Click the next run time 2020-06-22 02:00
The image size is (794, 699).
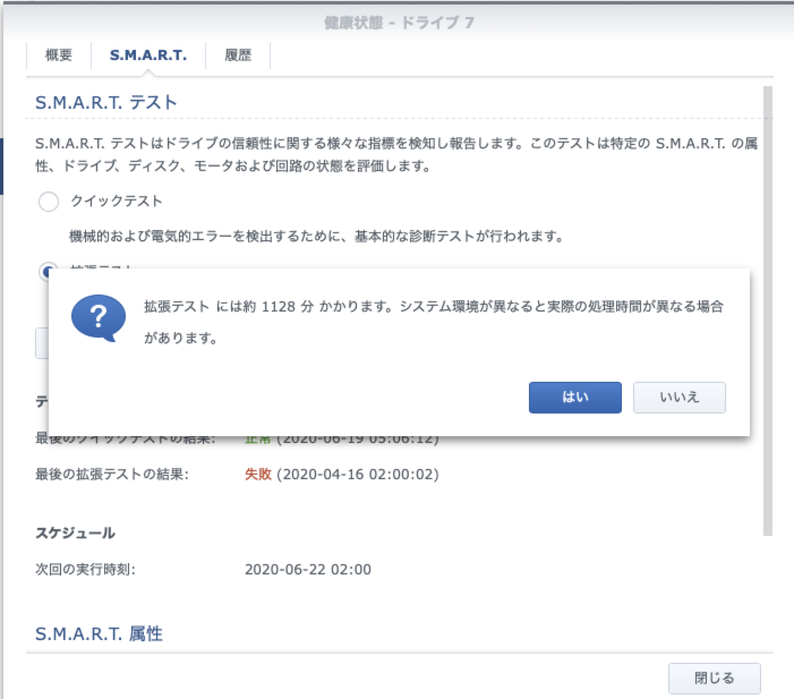[x=308, y=570]
